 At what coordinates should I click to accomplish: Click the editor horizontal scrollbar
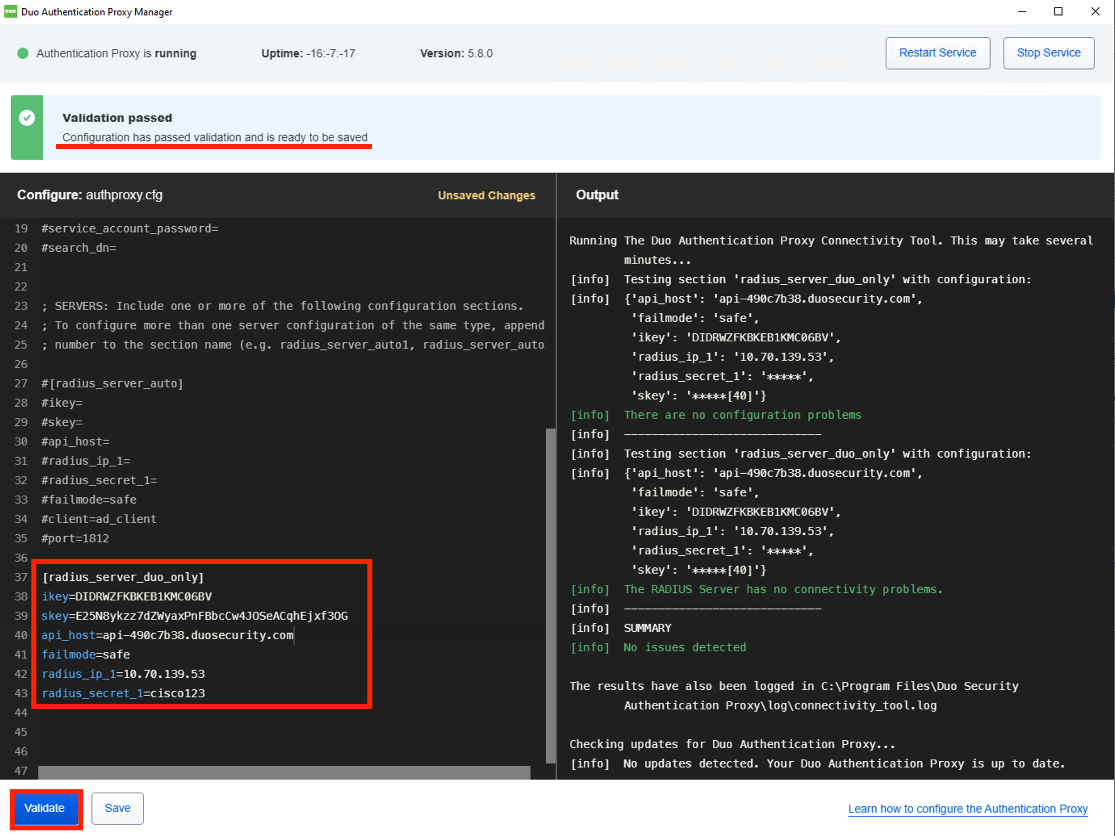[x=284, y=772]
